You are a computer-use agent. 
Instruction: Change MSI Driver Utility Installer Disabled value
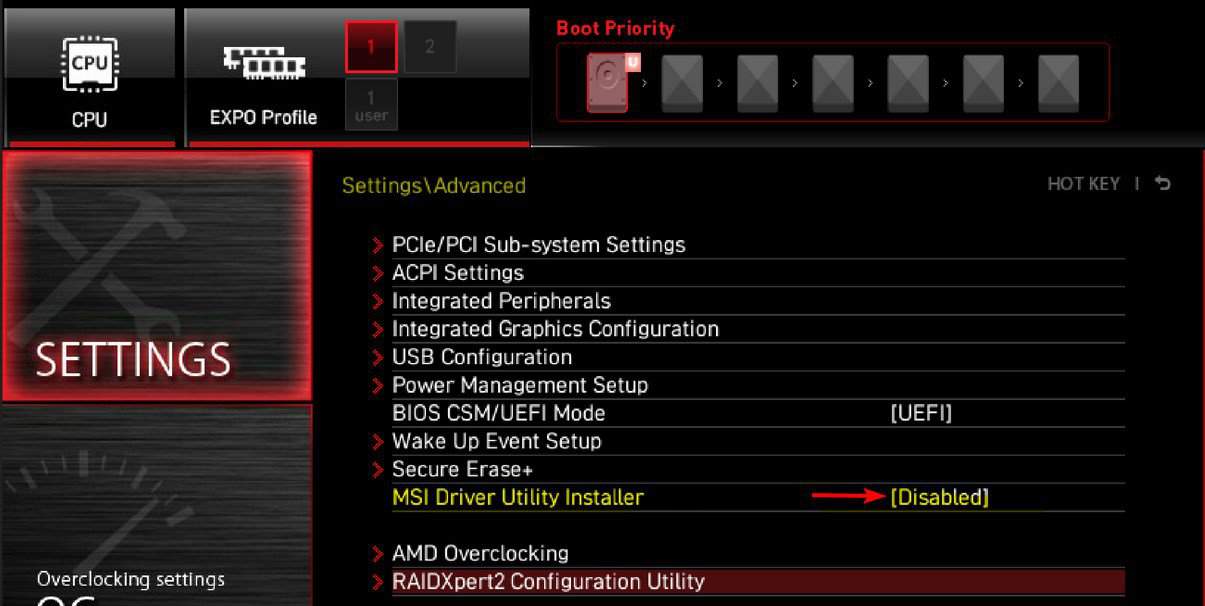pos(939,497)
